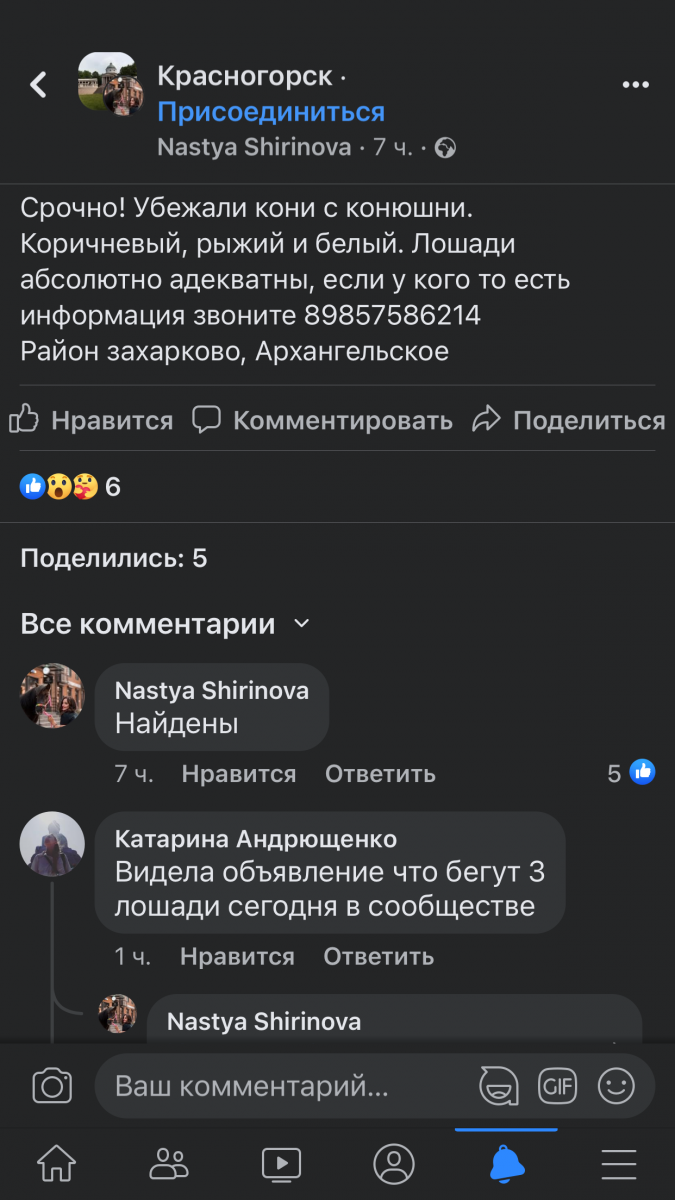Open the three-dot post options menu
The image size is (675, 1200).
coord(636,85)
